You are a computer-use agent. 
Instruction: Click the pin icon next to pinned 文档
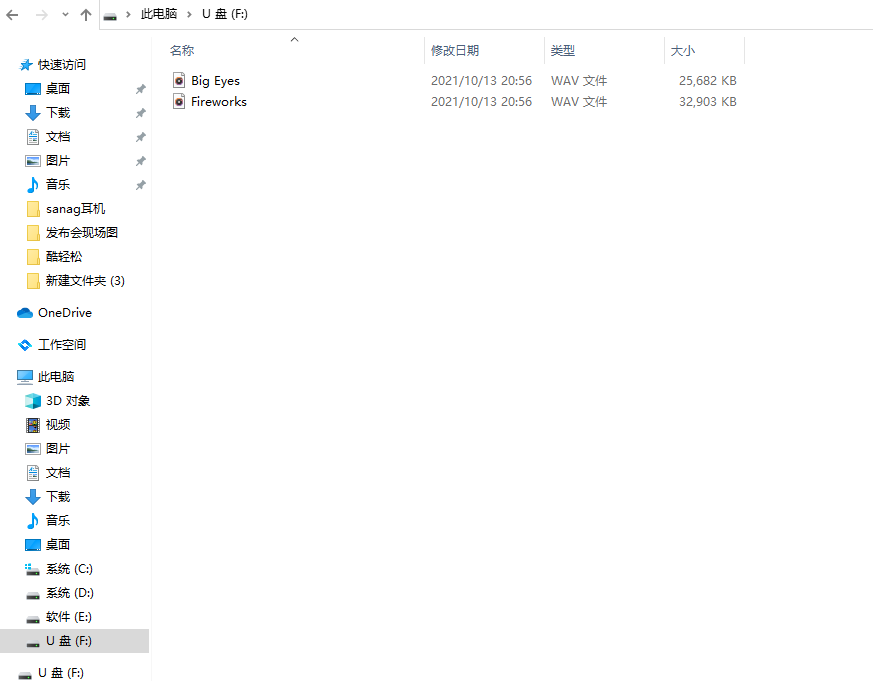141,137
